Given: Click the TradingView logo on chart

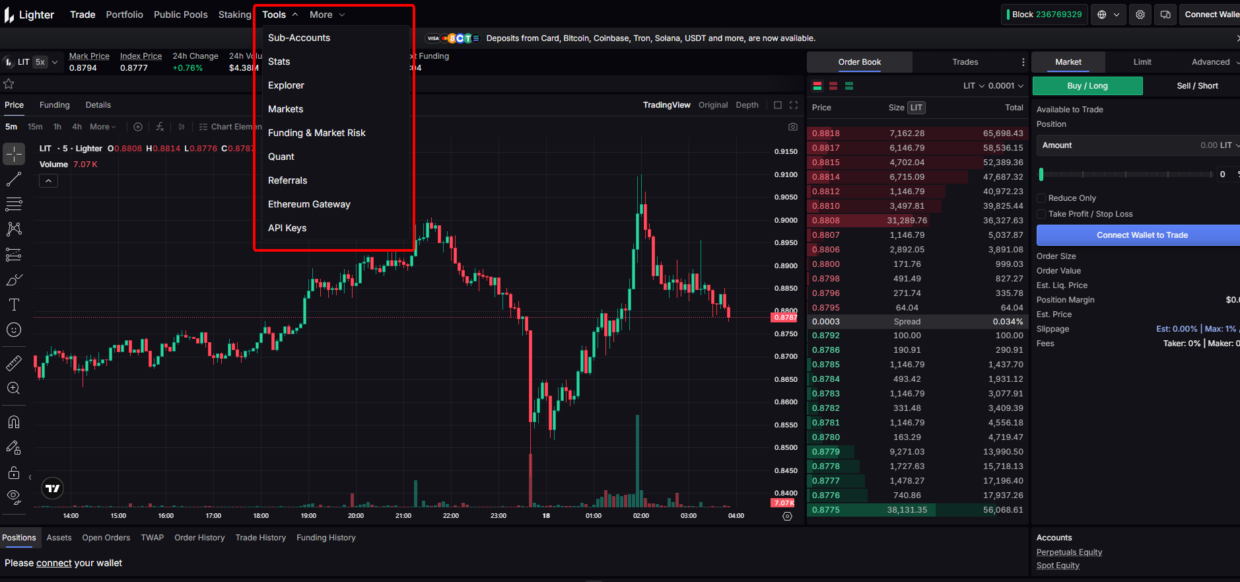Looking at the screenshot, I should pos(53,489).
